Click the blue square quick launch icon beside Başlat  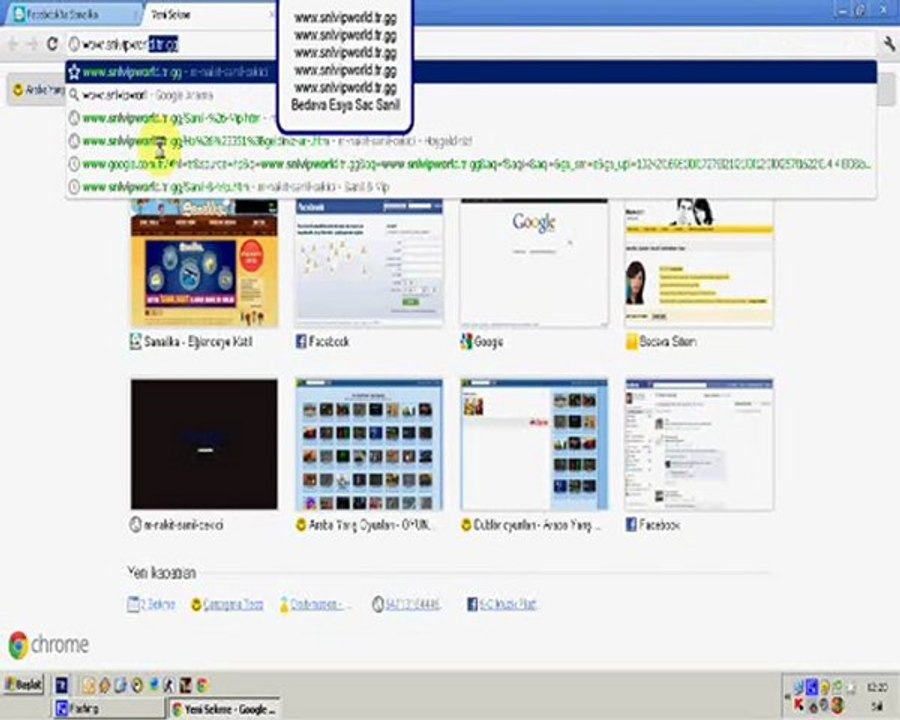pos(61,685)
